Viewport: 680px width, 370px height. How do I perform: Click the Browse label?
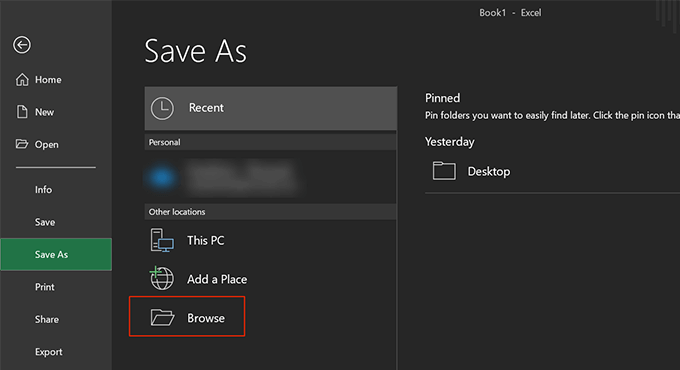click(206, 318)
